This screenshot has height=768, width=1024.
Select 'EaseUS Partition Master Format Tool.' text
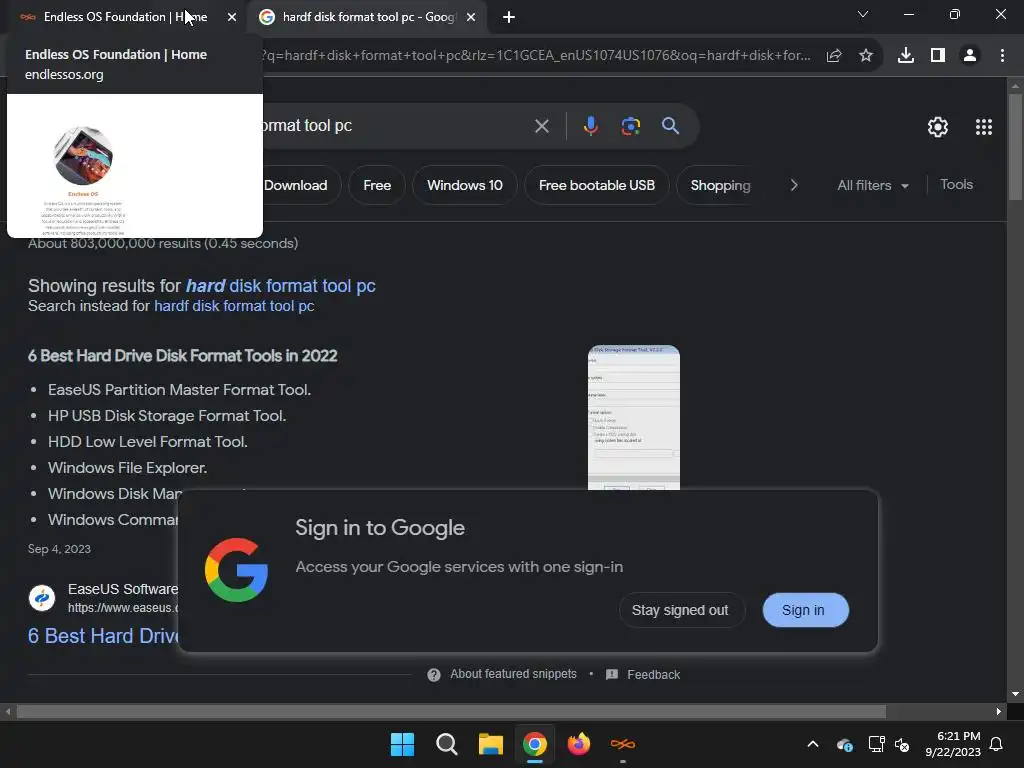click(x=180, y=390)
